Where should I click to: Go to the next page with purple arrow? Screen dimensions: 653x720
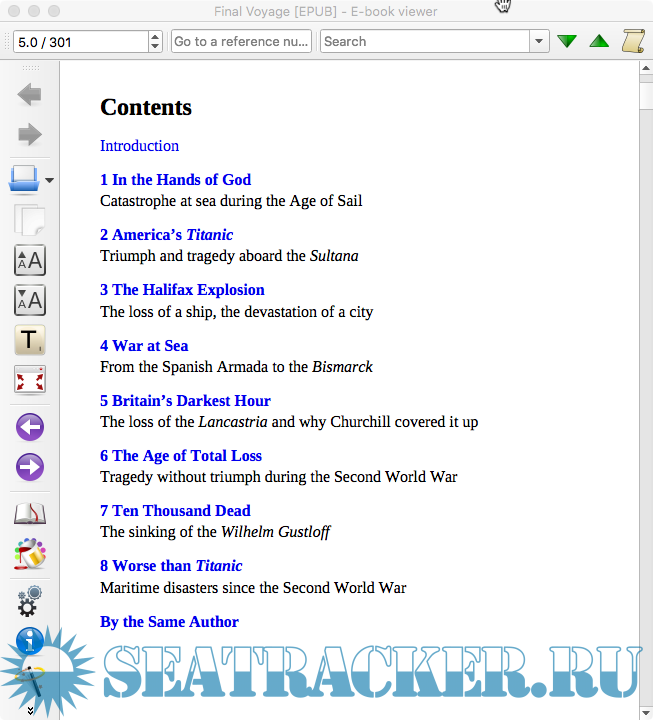(x=30, y=467)
